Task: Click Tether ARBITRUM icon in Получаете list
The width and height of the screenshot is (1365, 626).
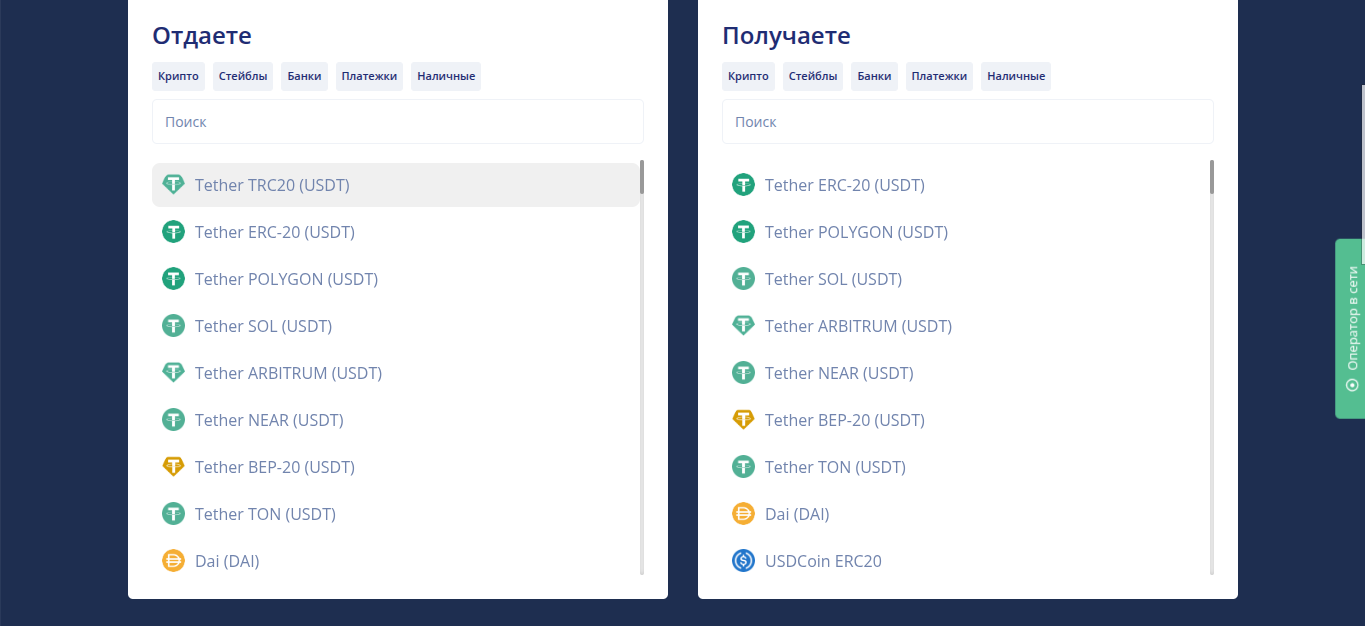Action: [x=743, y=326]
